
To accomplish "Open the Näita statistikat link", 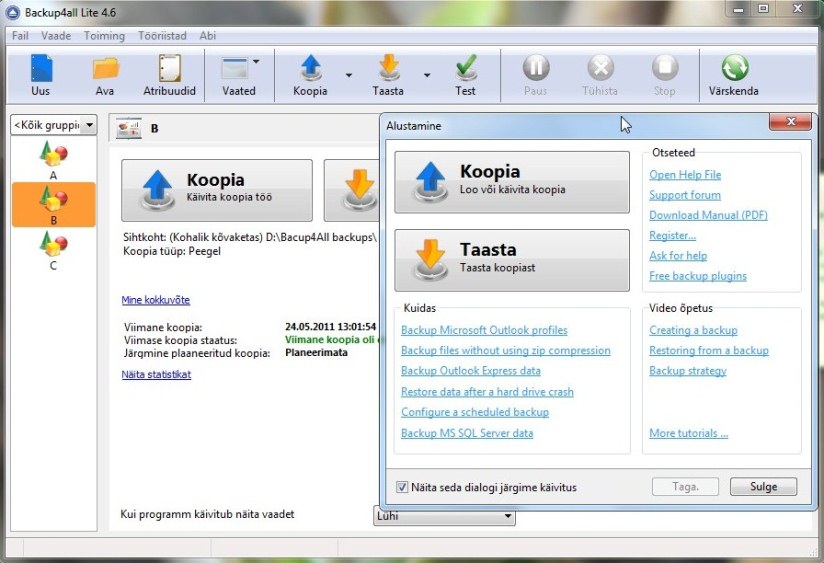I will pyautogui.click(x=156, y=374).
